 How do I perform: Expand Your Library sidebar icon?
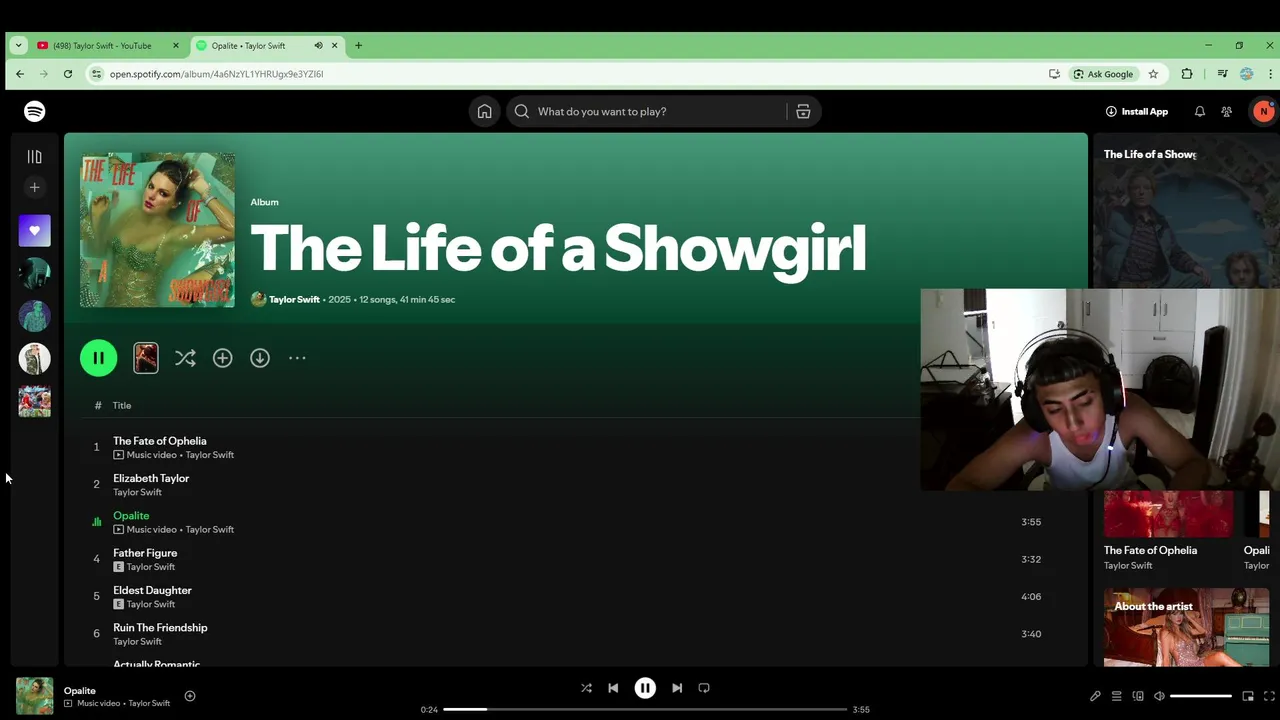click(x=34, y=156)
